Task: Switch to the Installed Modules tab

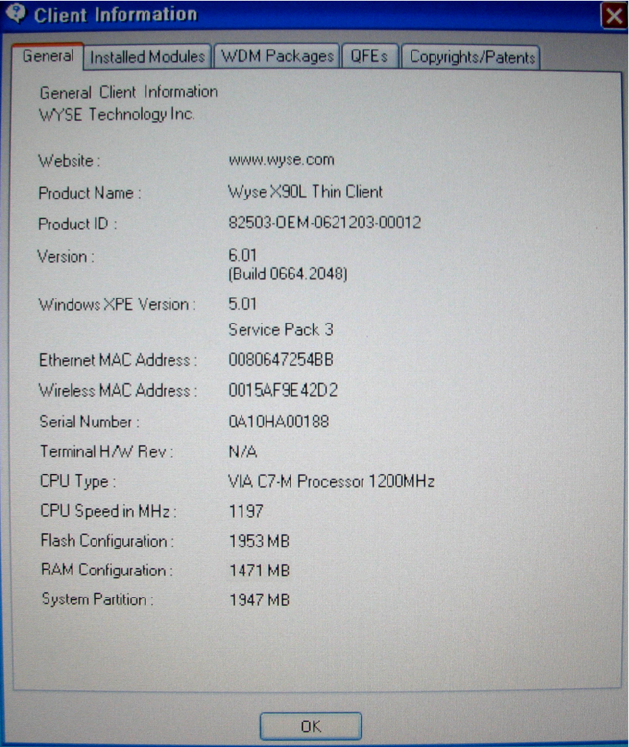Action: [147, 57]
